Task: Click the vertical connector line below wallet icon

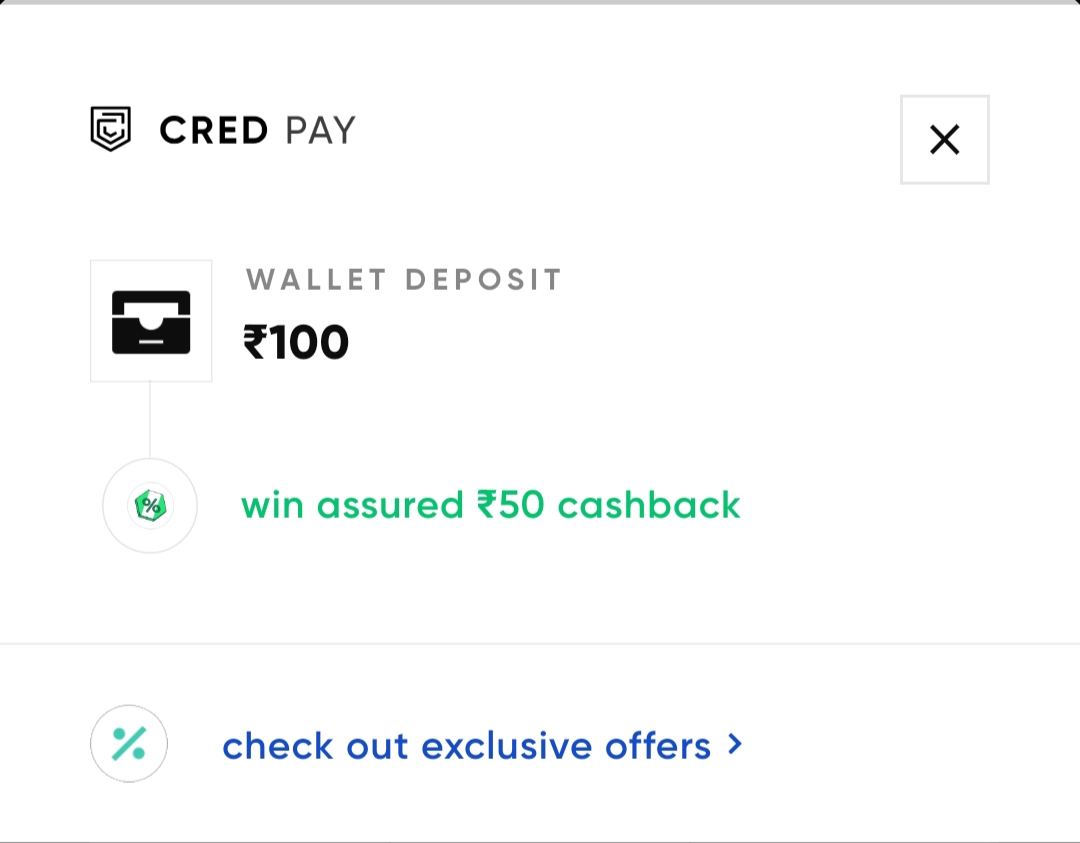Action: pyautogui.click(x=150, y=420)
